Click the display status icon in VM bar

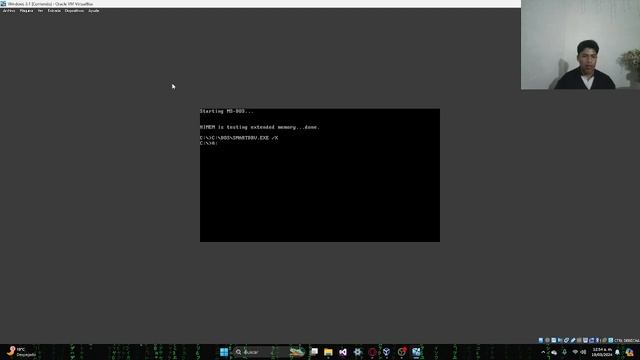(585, 340)
